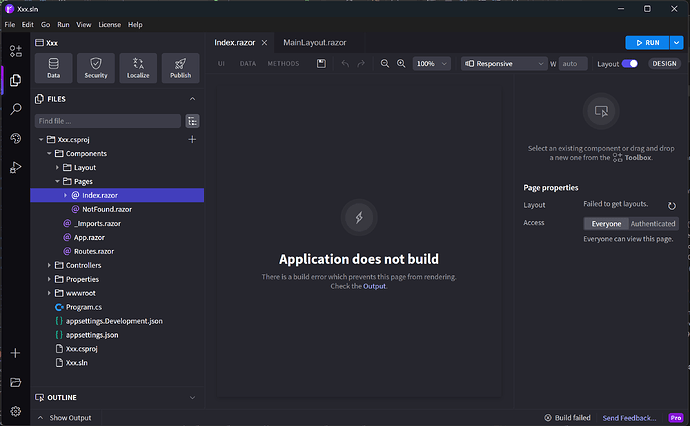Open the Localize button
Screen dimensions: 690x426
point(138,68)
